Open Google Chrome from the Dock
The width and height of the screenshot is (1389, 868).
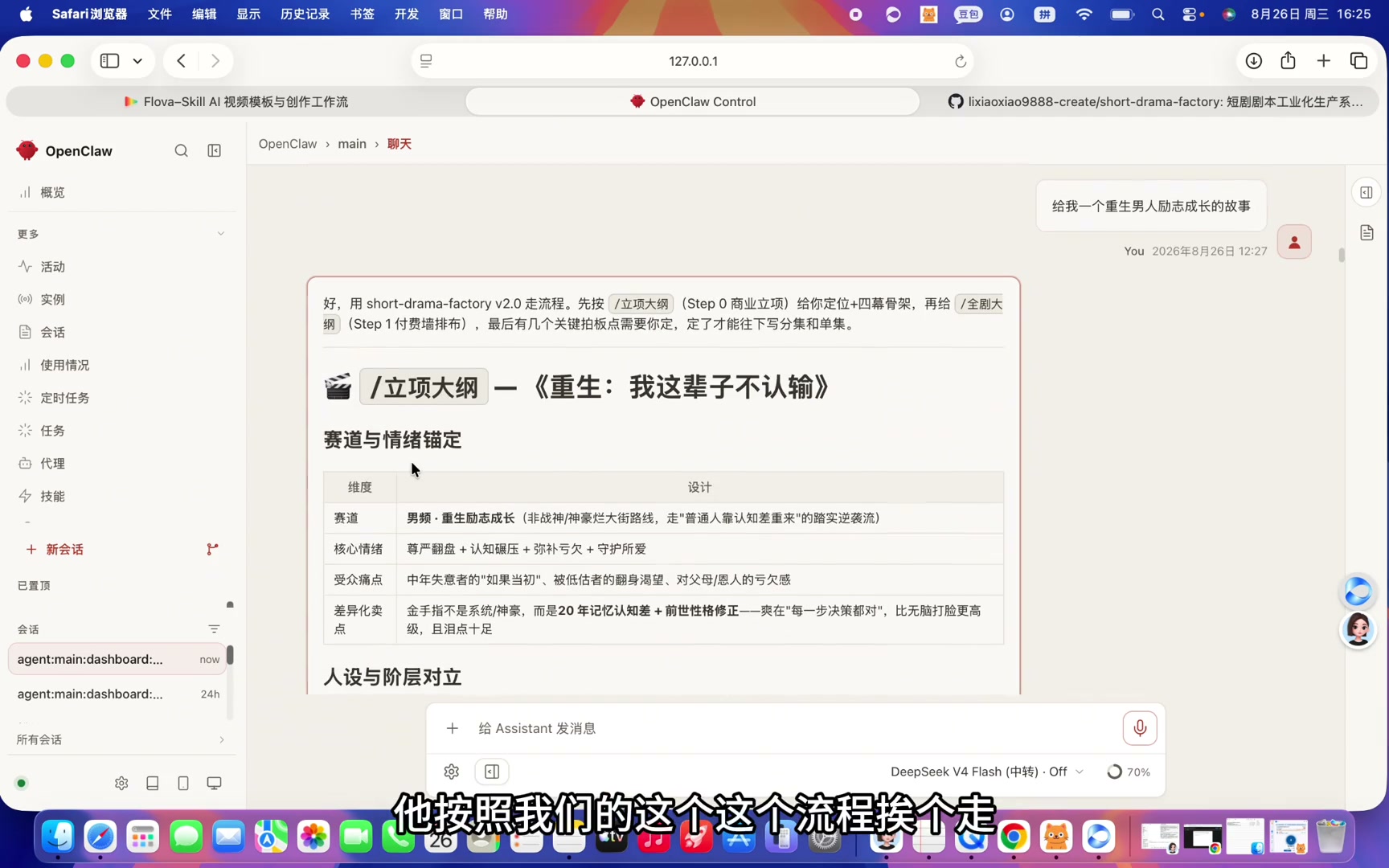[x=1014, y=837]
